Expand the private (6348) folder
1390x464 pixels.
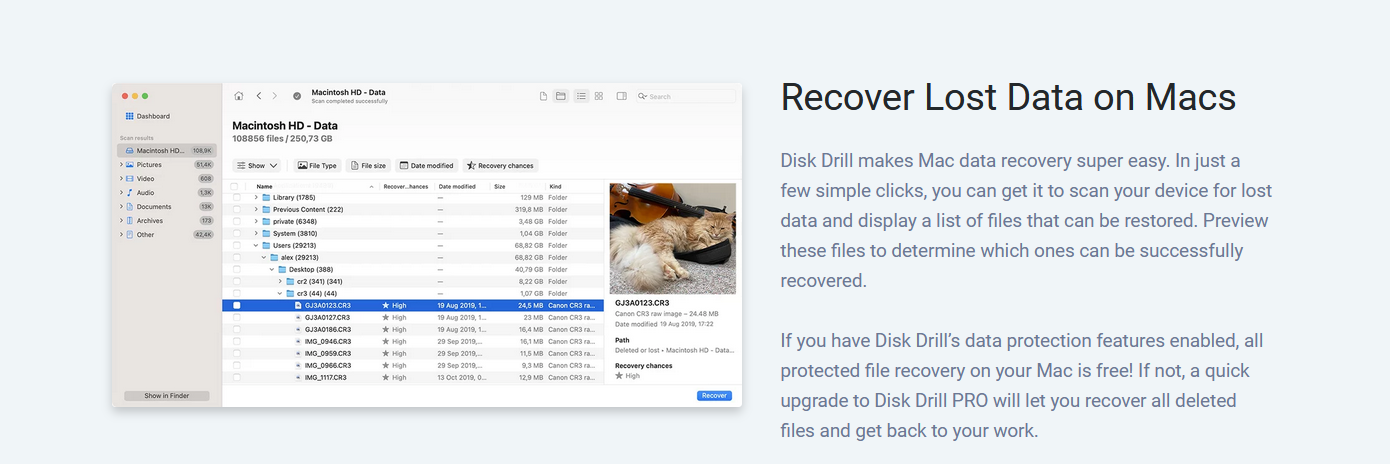click(x=256, y=222)
